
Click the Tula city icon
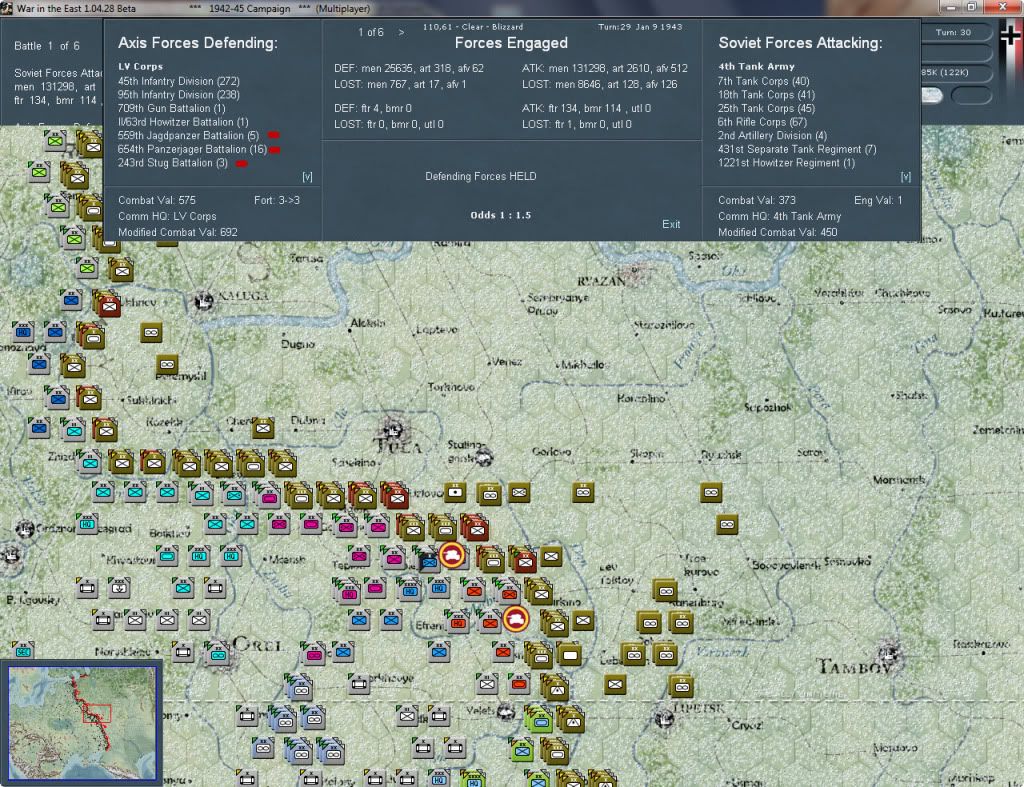(x=393, y=431)
